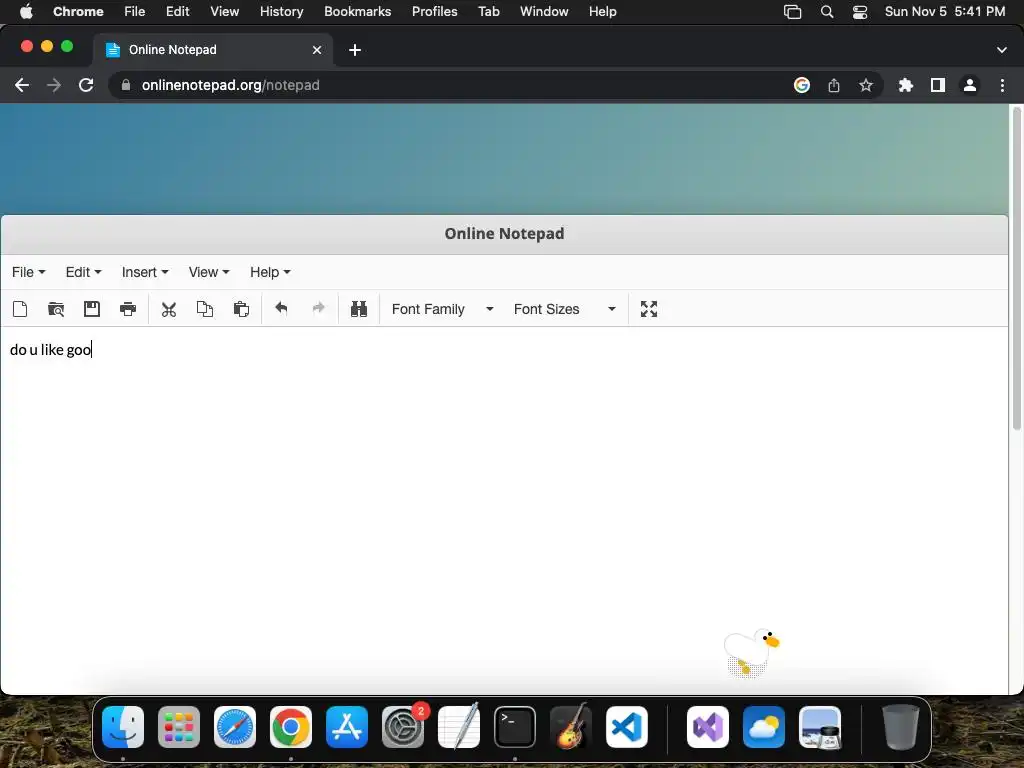Click the open file toolbar icon
The image size is (1024, 768).
tap(56, 309)
